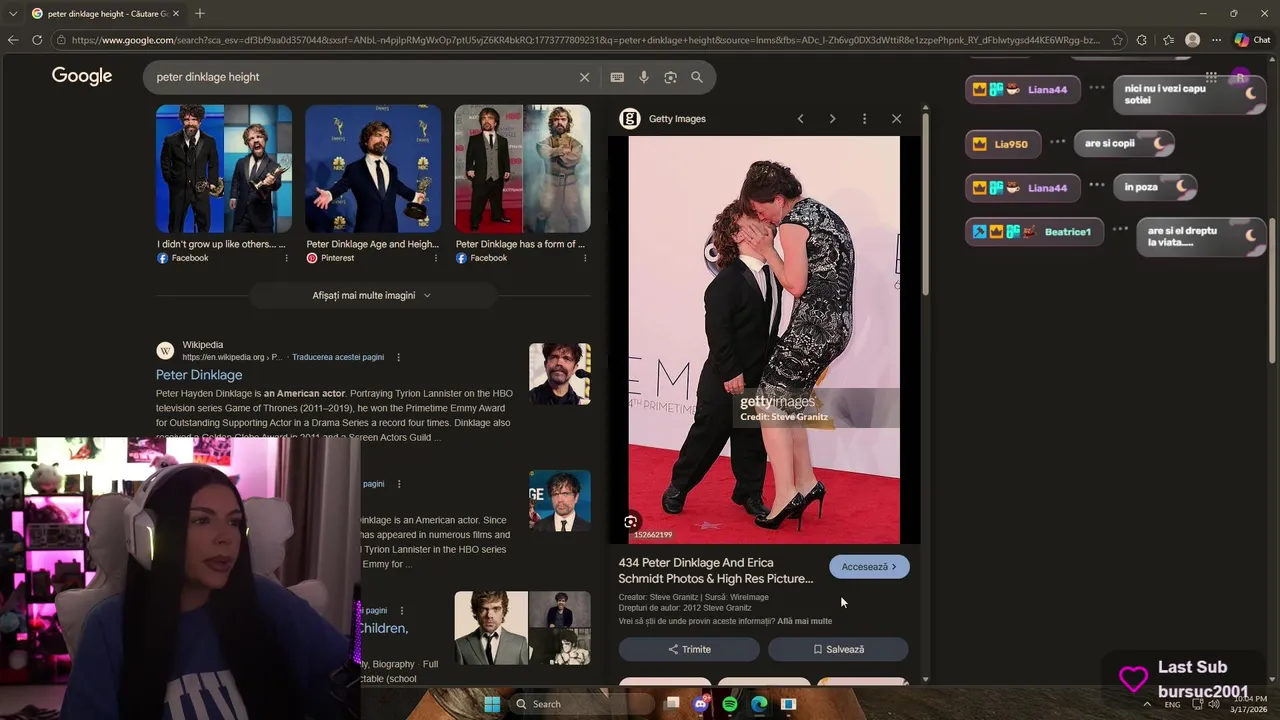Click 'Traducerea acestei pagini' for Wikipedia
This screenshot has width=1280, height=720.
[x=338, y=357]
